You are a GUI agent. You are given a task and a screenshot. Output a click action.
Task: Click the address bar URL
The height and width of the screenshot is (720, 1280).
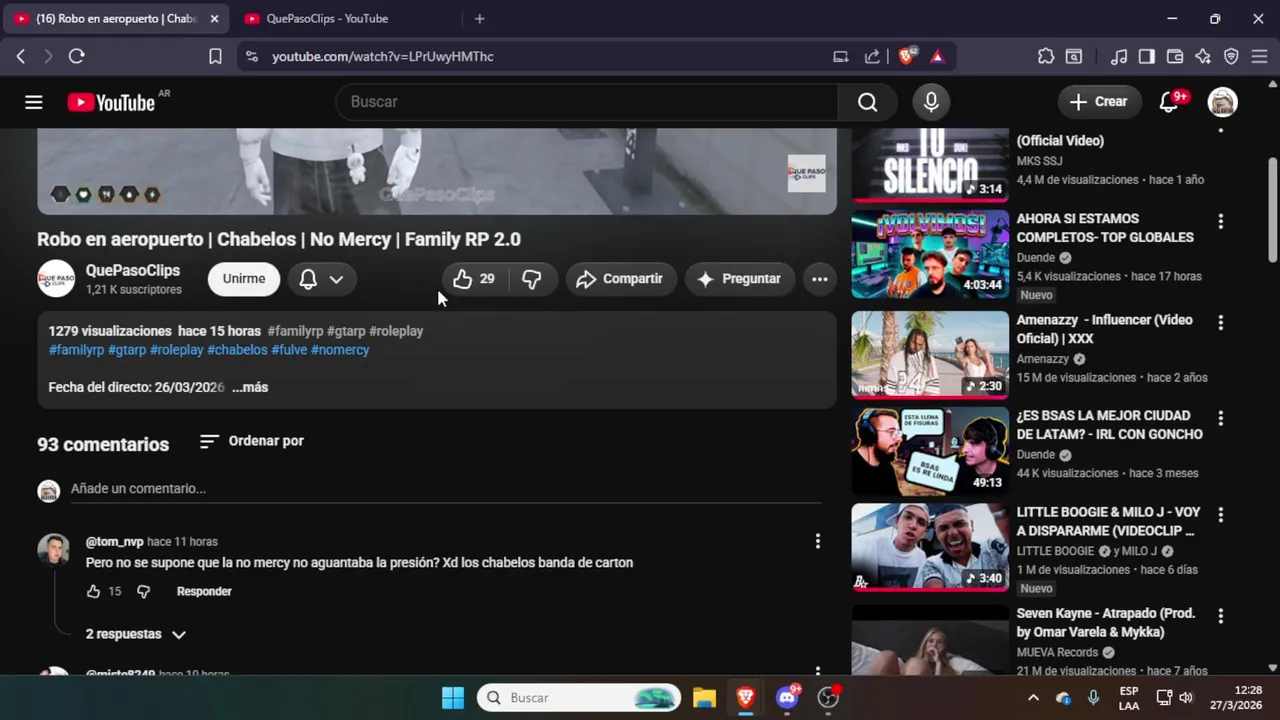pos(382,57)
